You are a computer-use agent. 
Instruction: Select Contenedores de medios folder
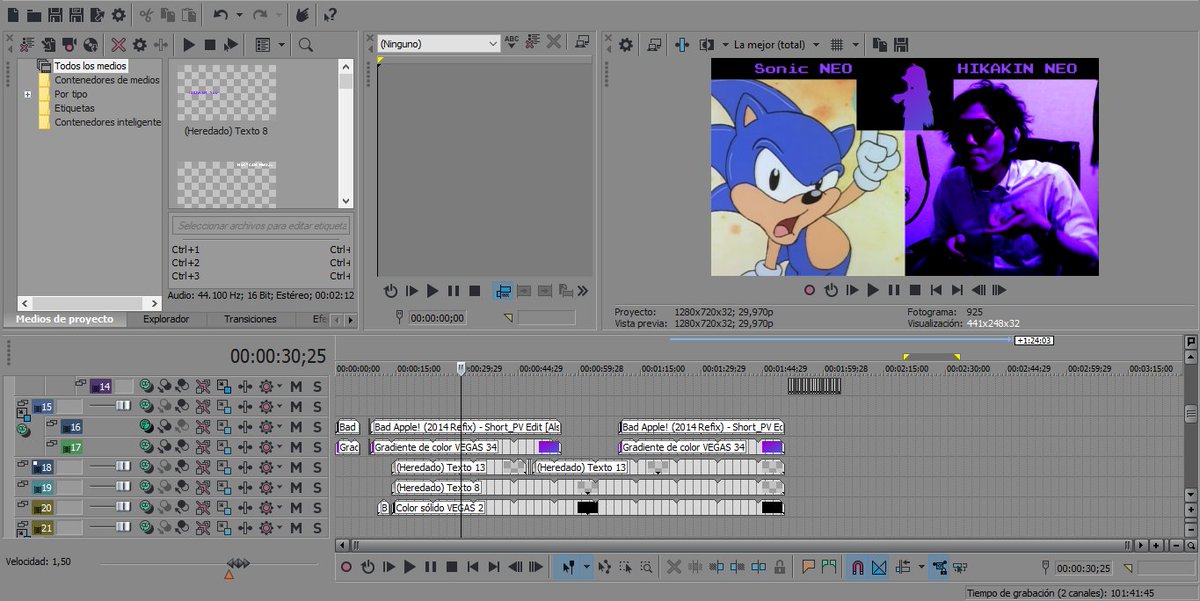107,80
